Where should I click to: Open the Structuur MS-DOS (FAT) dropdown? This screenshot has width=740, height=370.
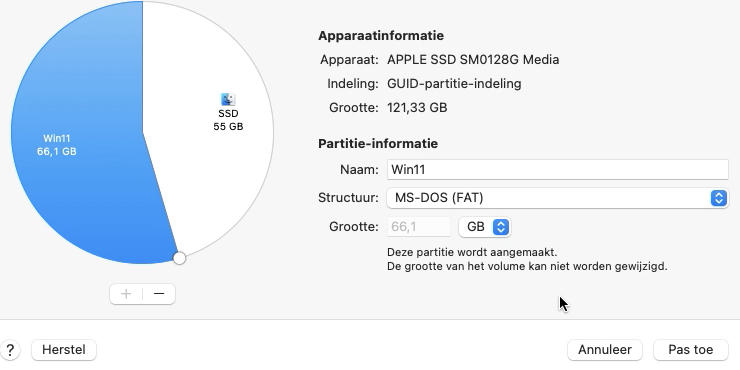click(x=557, y=198)
